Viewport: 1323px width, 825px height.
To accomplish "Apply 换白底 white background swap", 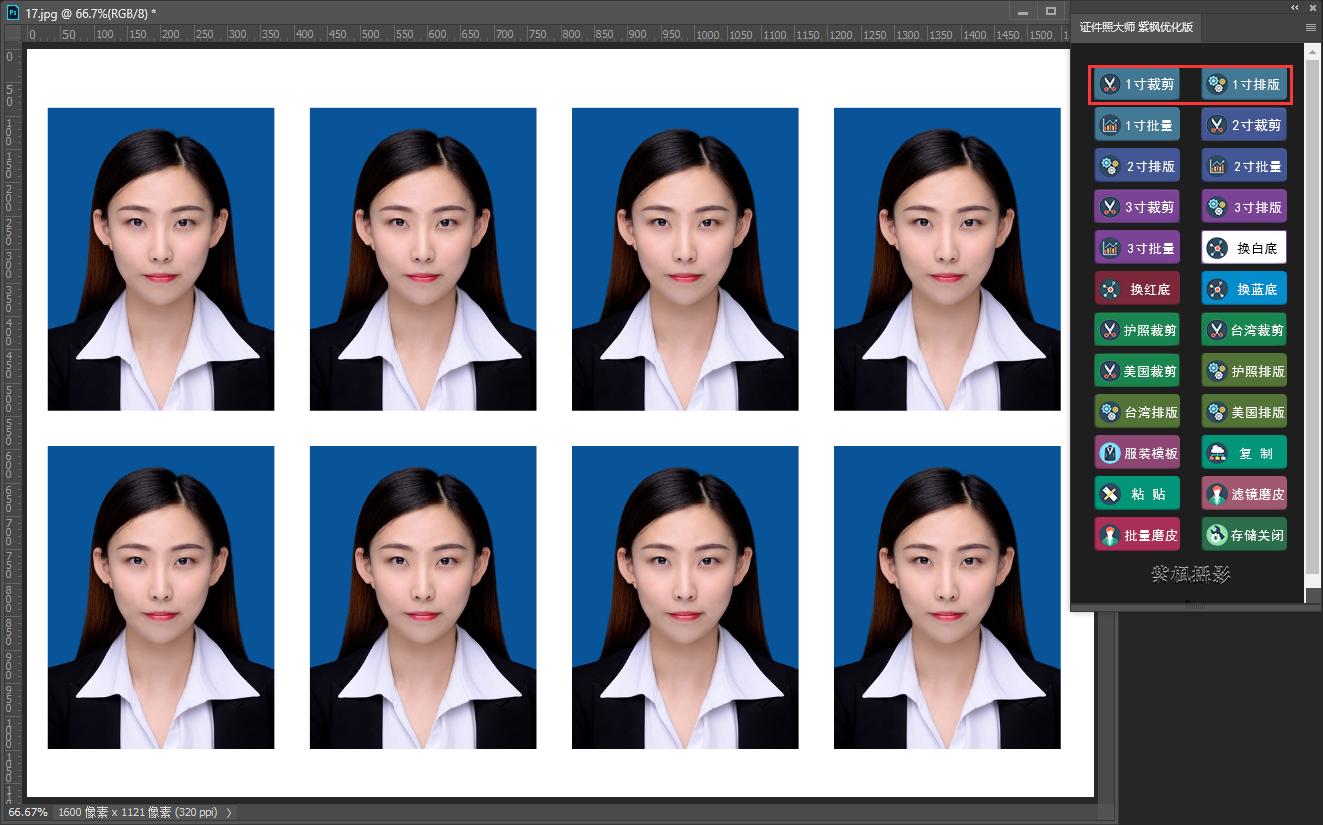I will click(x=1243, y=249).
